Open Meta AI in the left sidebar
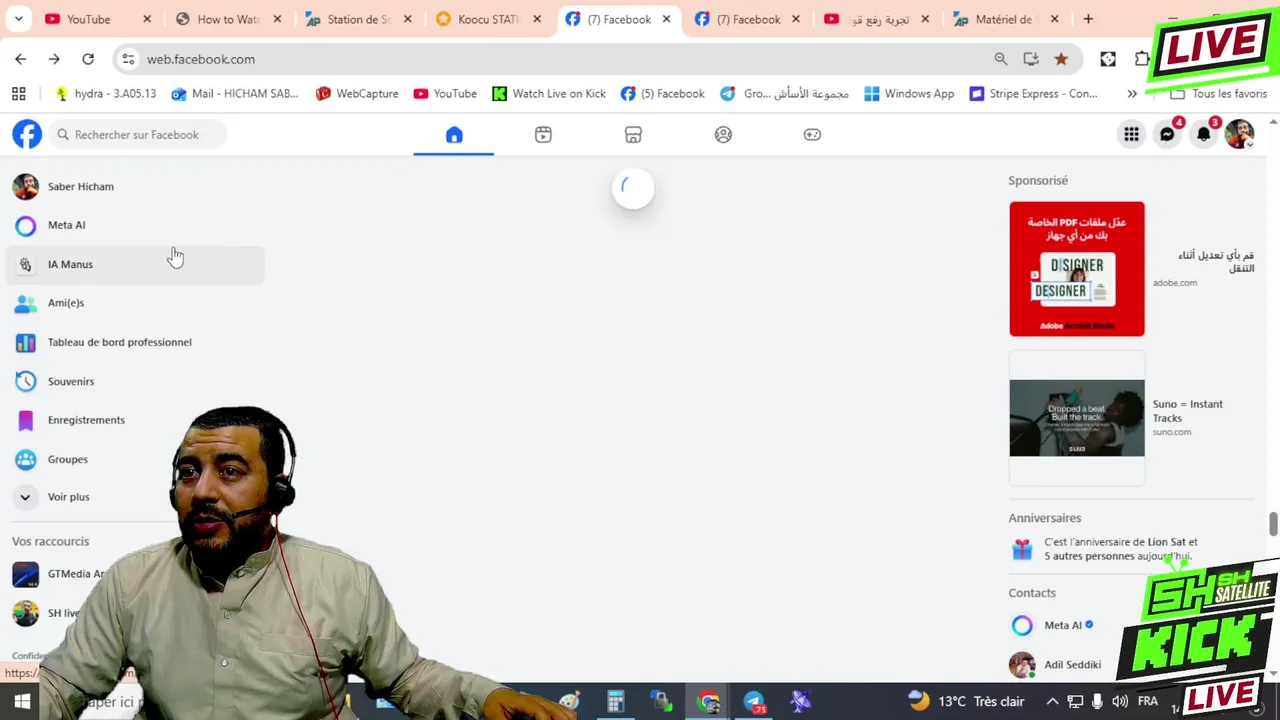 [136, 225]
